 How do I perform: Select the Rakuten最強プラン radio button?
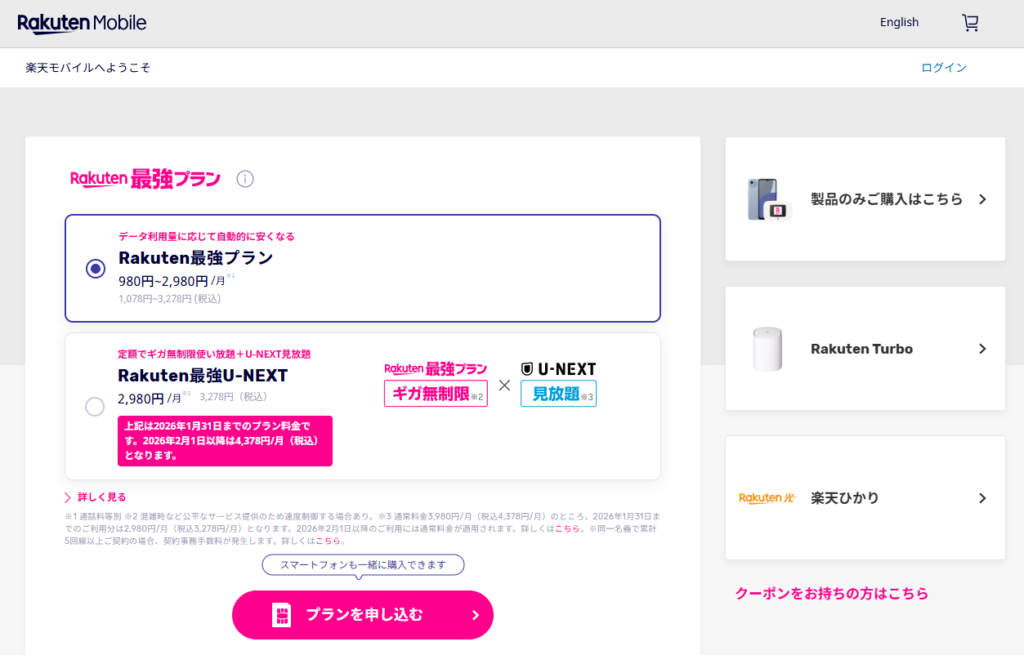pos(95,268)
